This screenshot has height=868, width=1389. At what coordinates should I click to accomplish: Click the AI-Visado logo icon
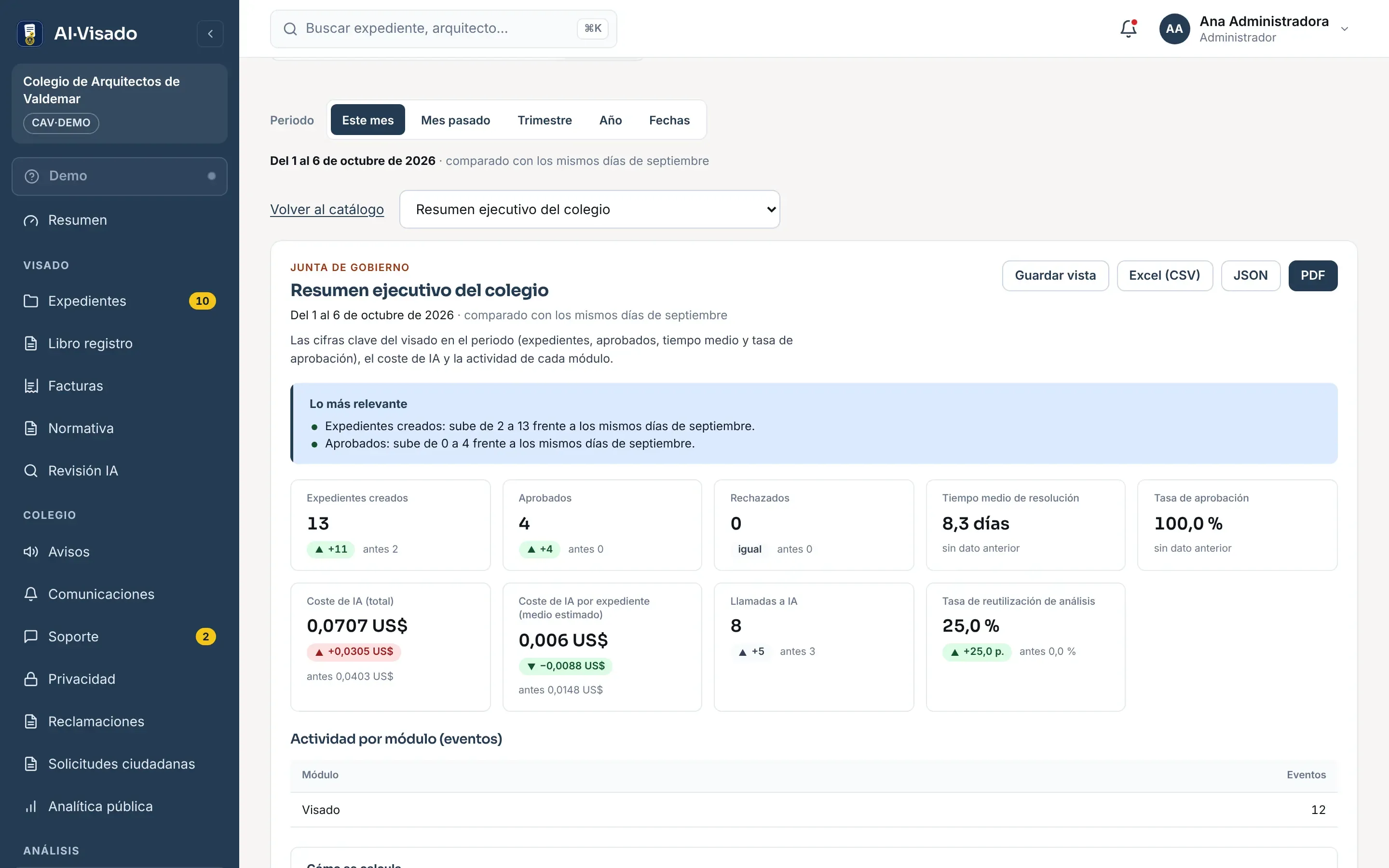(x=30, y=33)
